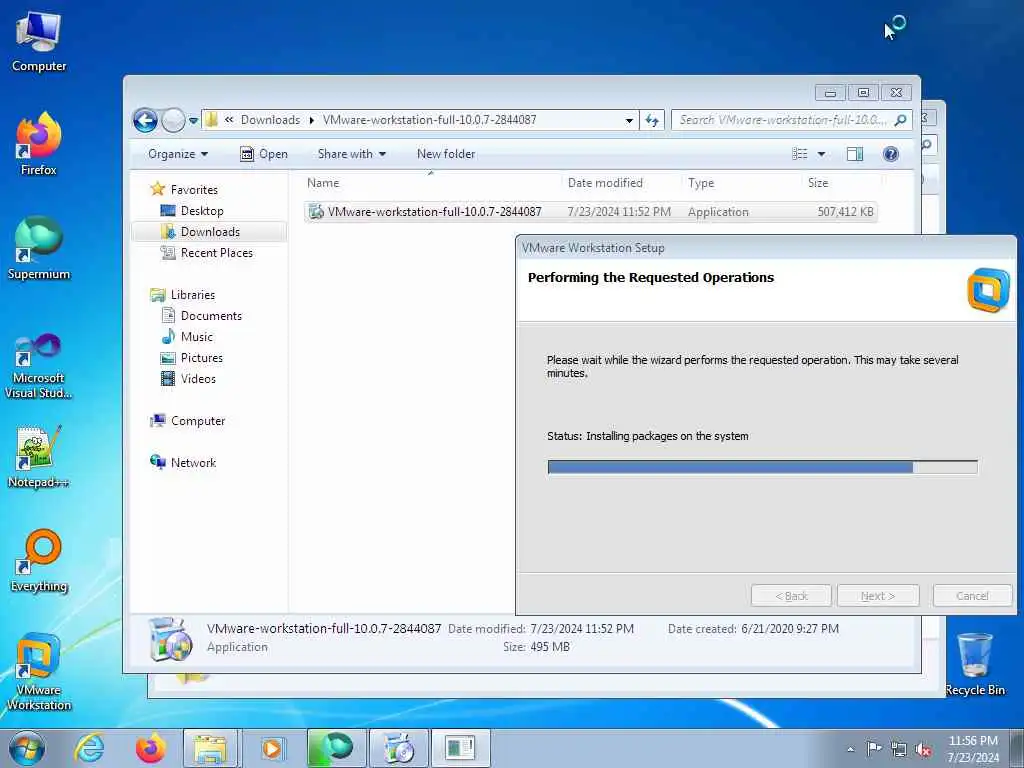The image size is (1024, 768).
Task: Click the network icon in system tray
Action: pyautogui.click(x=899, y=749)
